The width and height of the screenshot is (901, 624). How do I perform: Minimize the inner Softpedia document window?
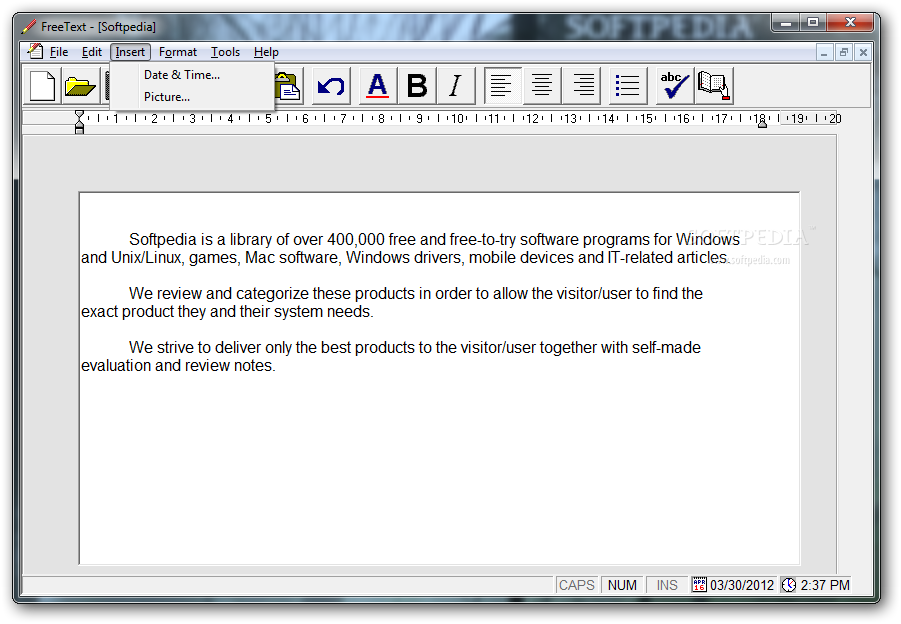click(x=824, y=53)
